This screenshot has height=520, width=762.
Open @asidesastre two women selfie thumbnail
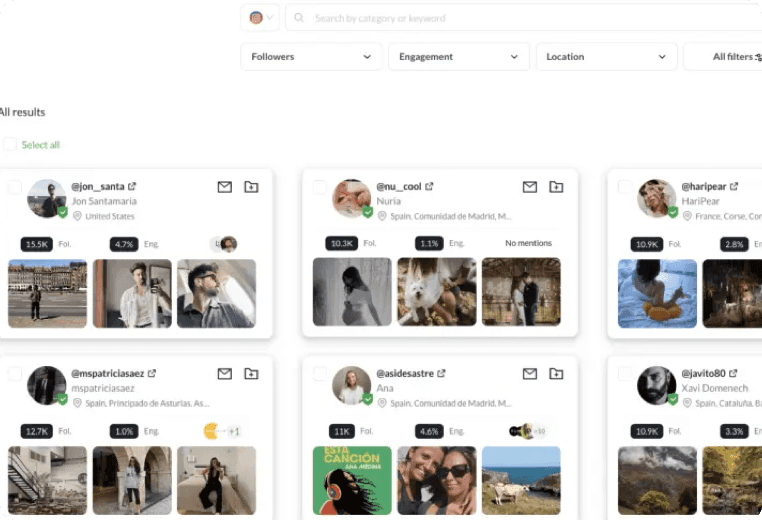pyautogui.click(x=437, y=480)
